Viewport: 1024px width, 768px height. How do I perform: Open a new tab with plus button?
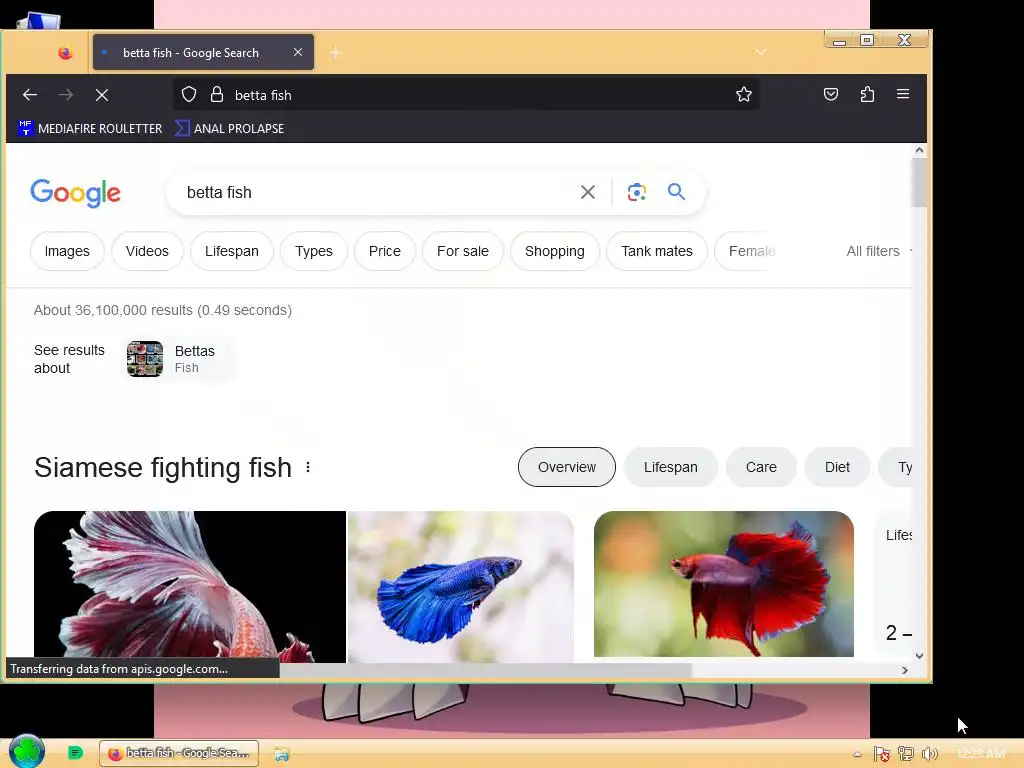336,52
